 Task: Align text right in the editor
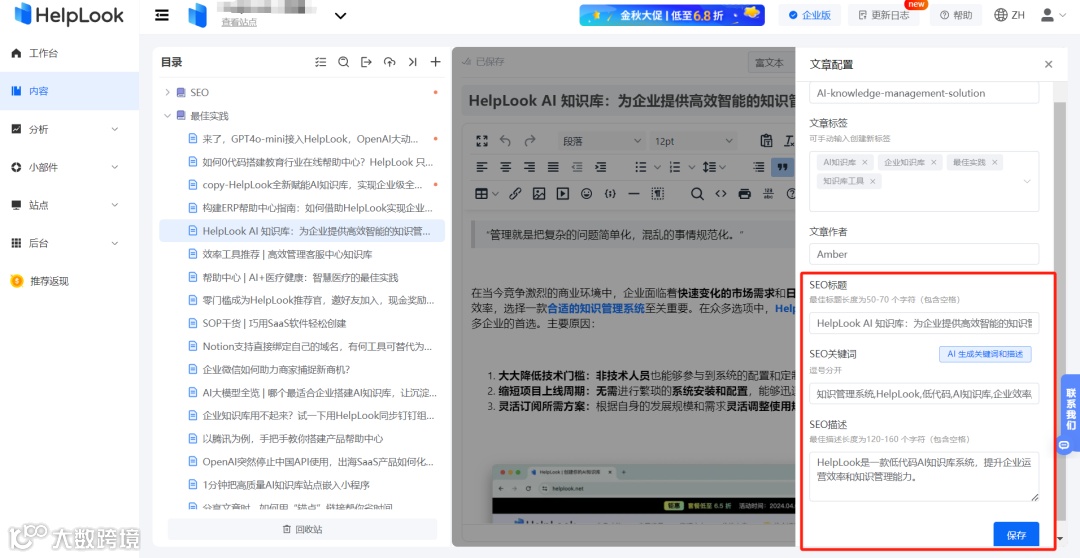(530, 167)
